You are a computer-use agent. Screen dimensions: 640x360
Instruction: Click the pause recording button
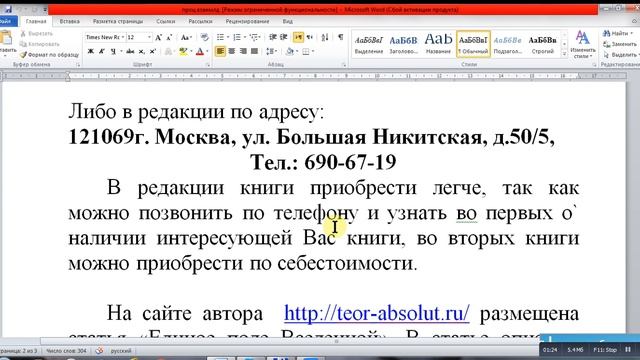[628, 349]
